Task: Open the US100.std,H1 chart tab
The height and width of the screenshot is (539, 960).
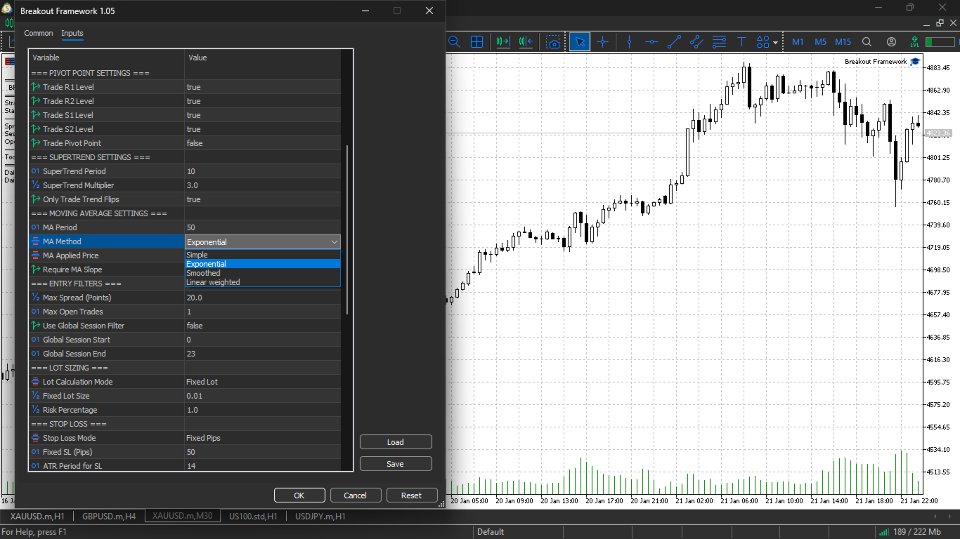Action: pos(253,516)
